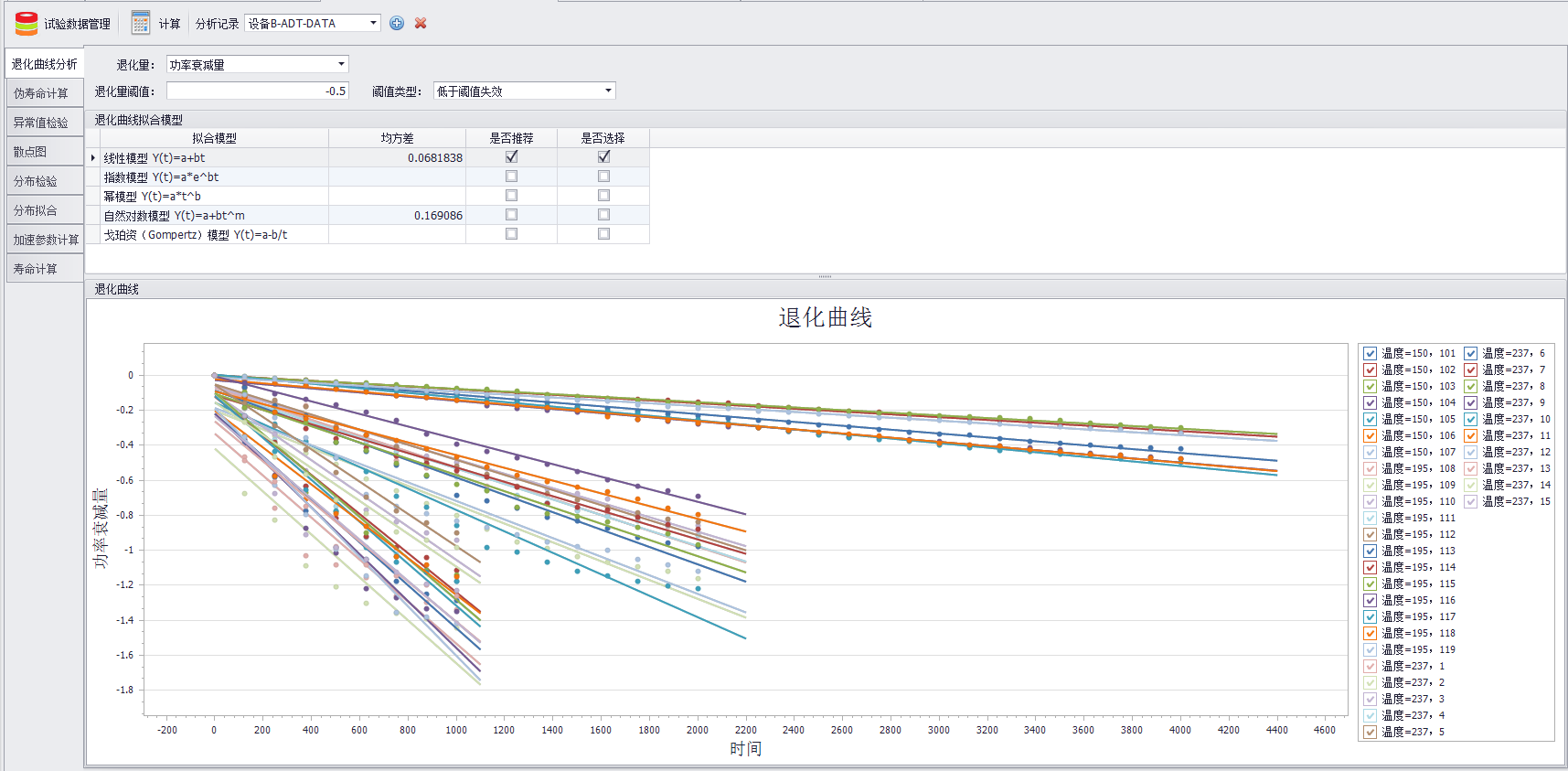Check 是否选择 for 自然对数模型 row

click(x=603, y=215)
